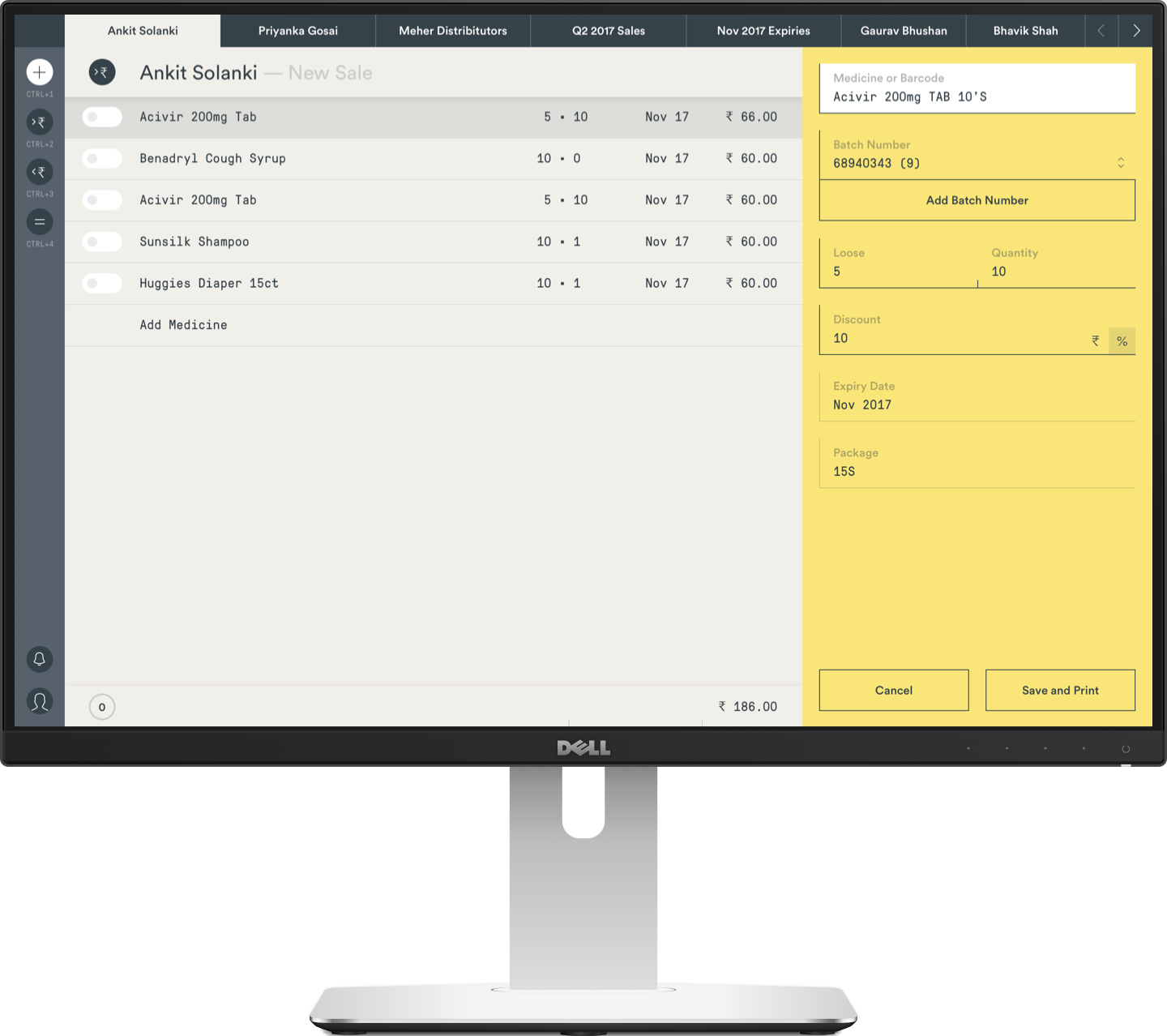
Task: Click the Loose field
Action: click(x=898, y=263)
